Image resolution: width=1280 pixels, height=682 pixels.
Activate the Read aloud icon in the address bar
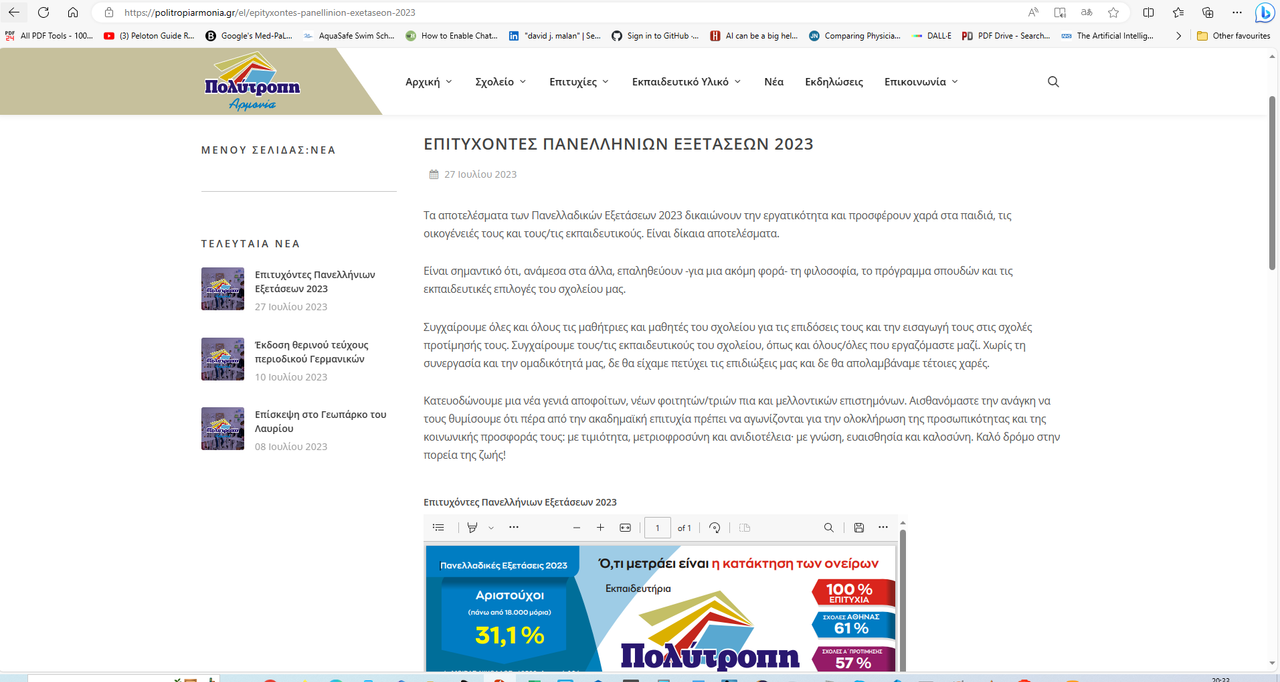[1033, 12]
